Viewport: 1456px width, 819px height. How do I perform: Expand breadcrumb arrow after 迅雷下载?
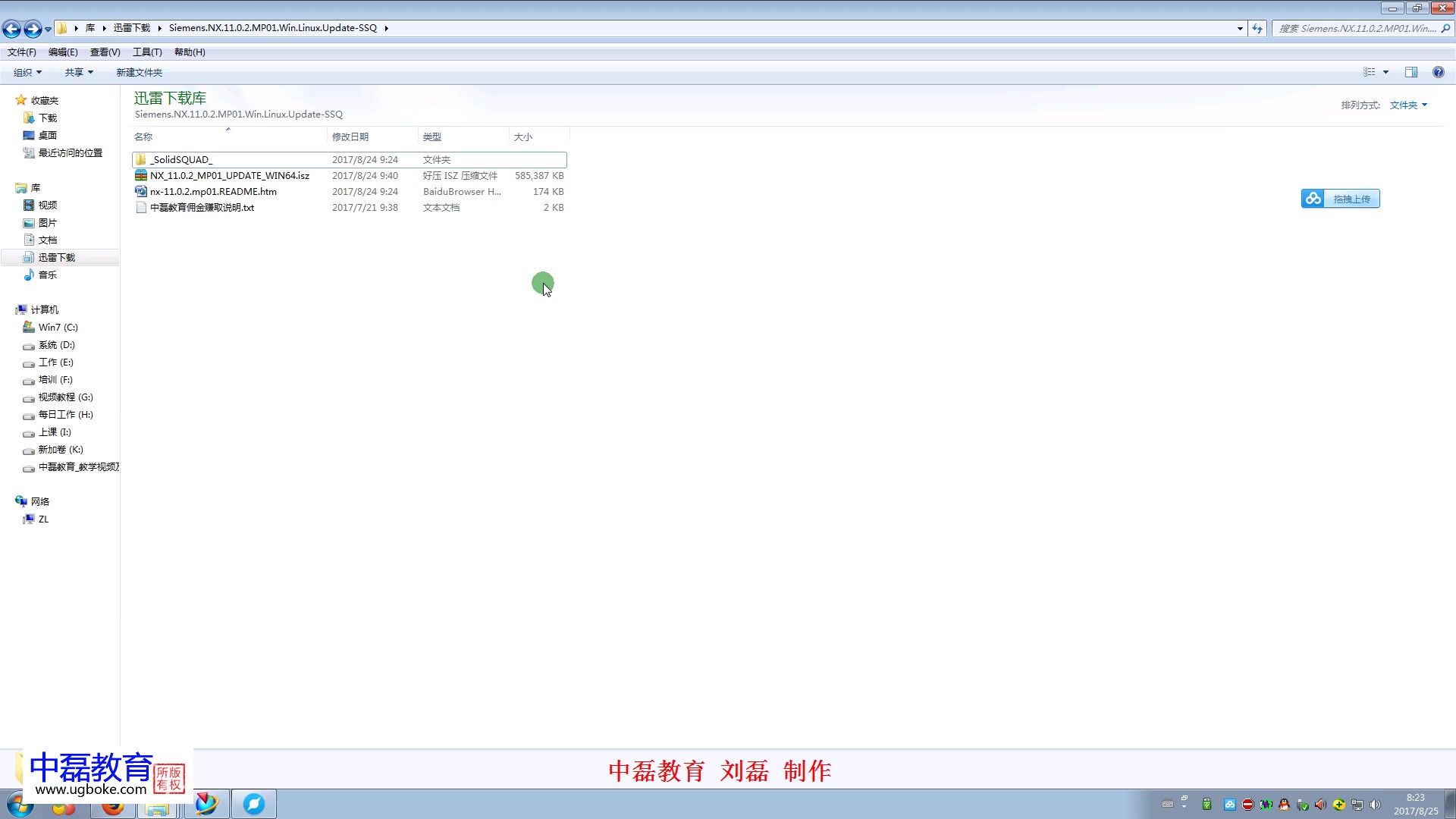[159, 28]
